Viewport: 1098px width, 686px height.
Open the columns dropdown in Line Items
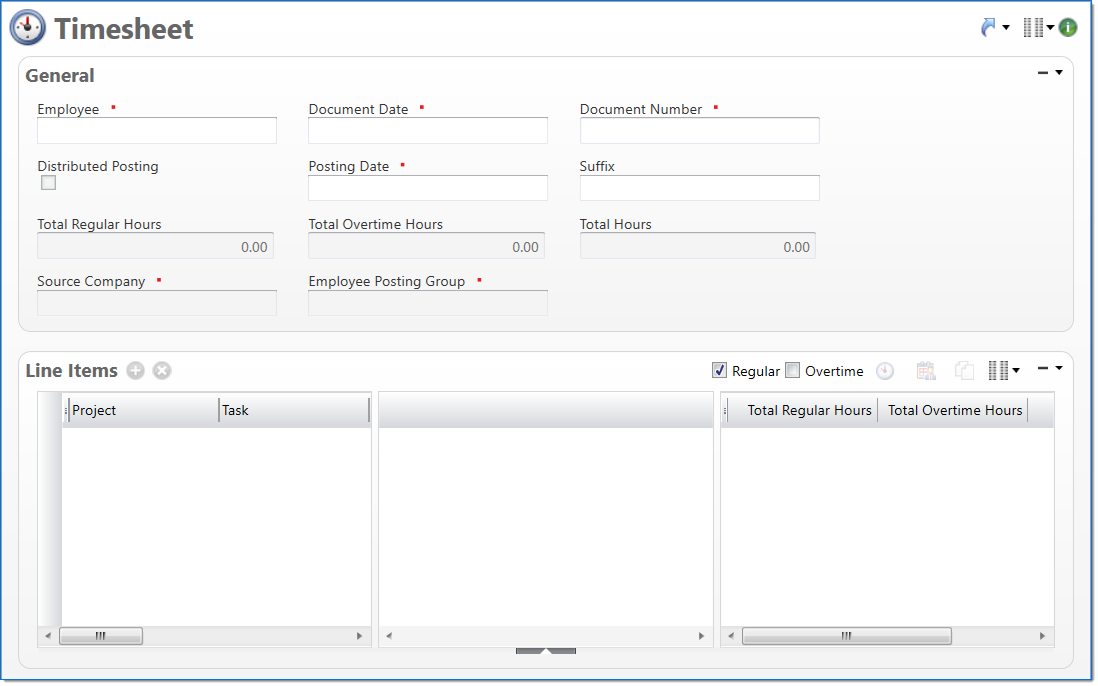tap(1003, 371)
